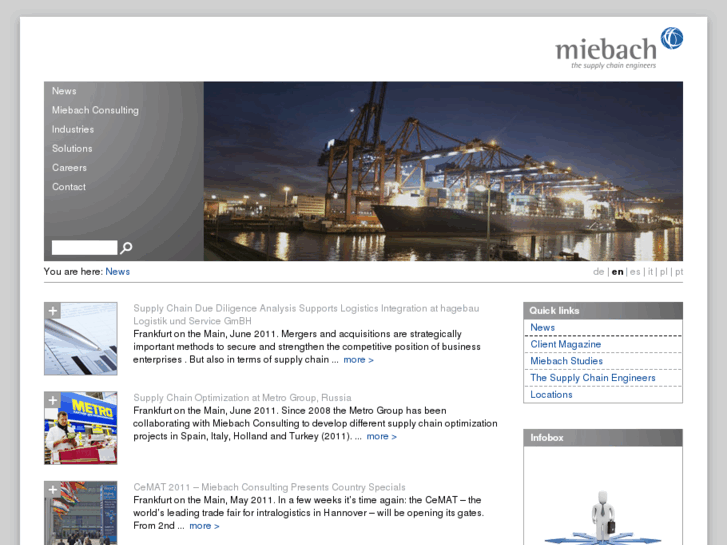Click the container port banner image

click(x=443, y=171)
